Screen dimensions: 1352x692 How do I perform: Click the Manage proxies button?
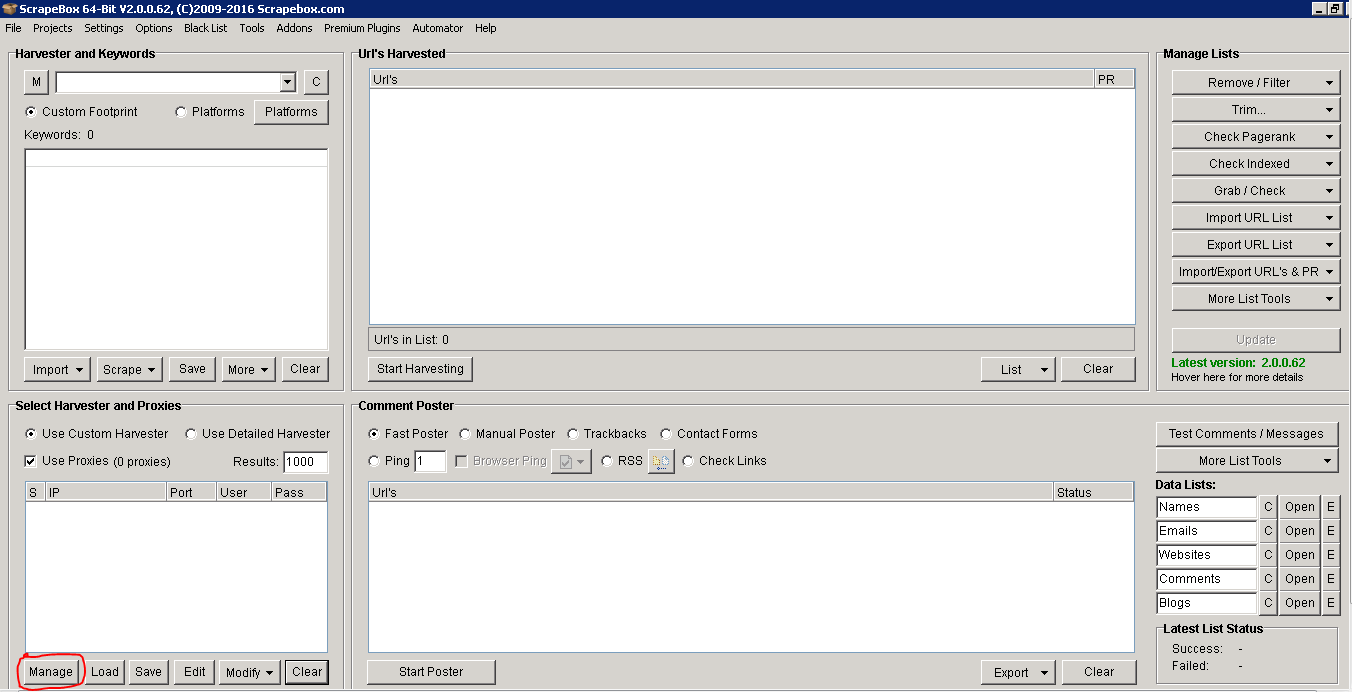(x=51, y=672)
